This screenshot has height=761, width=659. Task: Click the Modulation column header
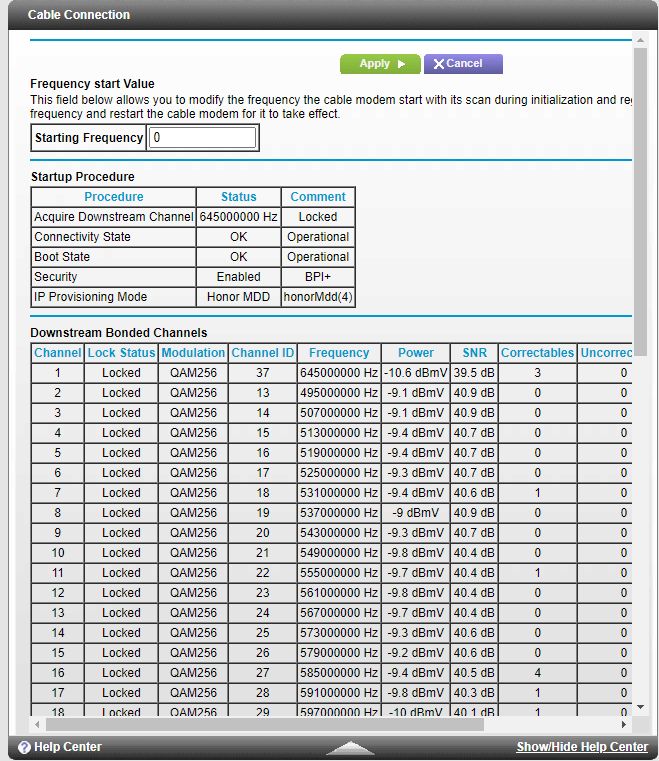193,353
